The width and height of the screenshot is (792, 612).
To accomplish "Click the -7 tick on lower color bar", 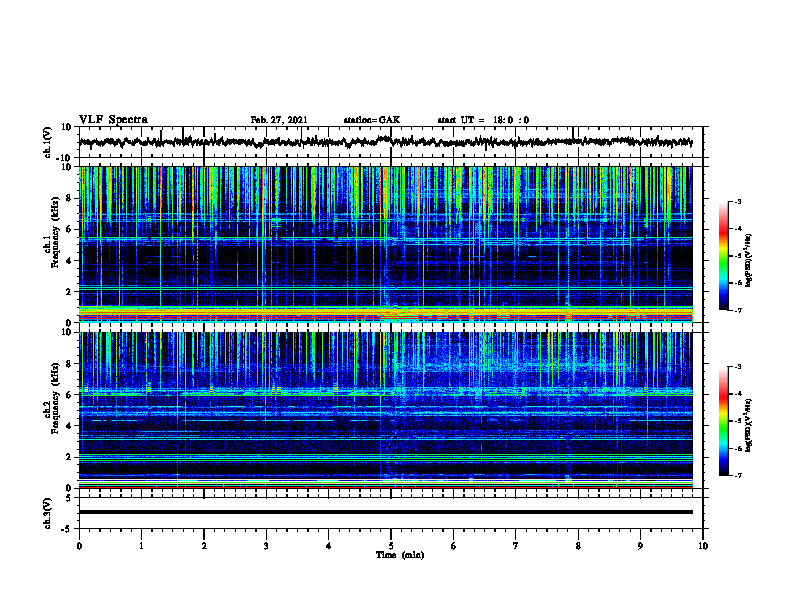I will point(737,476).
